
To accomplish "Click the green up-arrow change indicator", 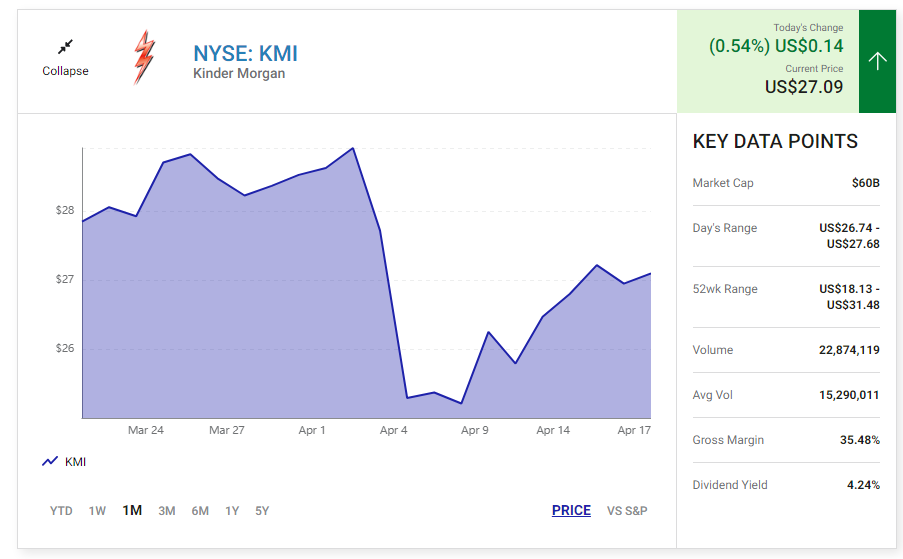I will pos(877,61).
